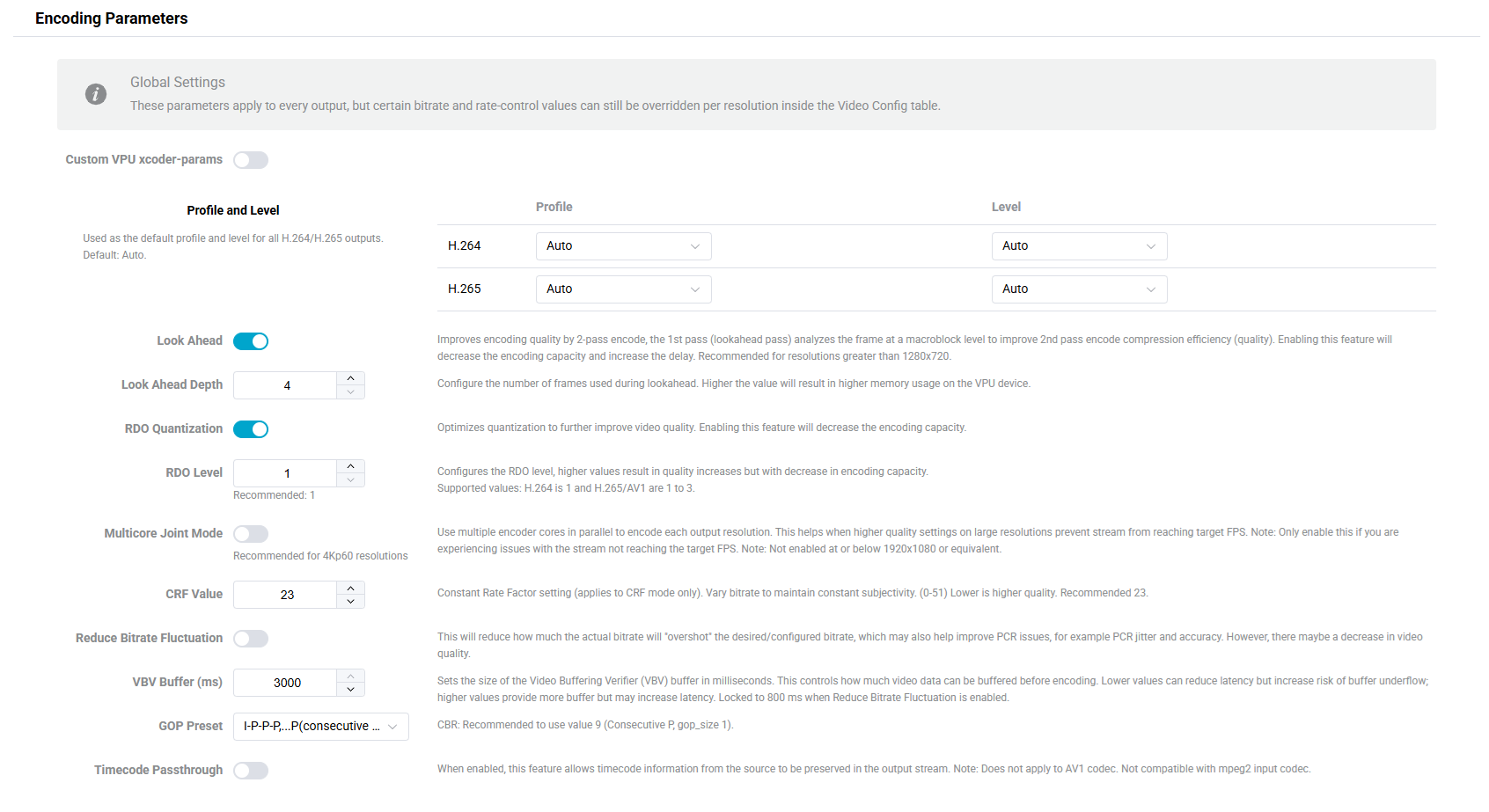Click into the RDO Level input field
Screen dimensions: 1489x812
pyautogui.click(x=286, y=473)
